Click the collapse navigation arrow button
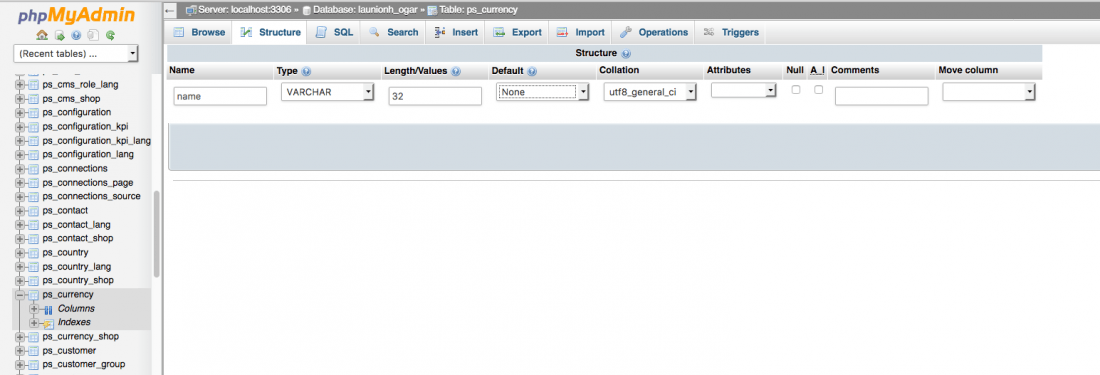The height and width of the screenshot is (375, 1100). (x=170, y=11)
